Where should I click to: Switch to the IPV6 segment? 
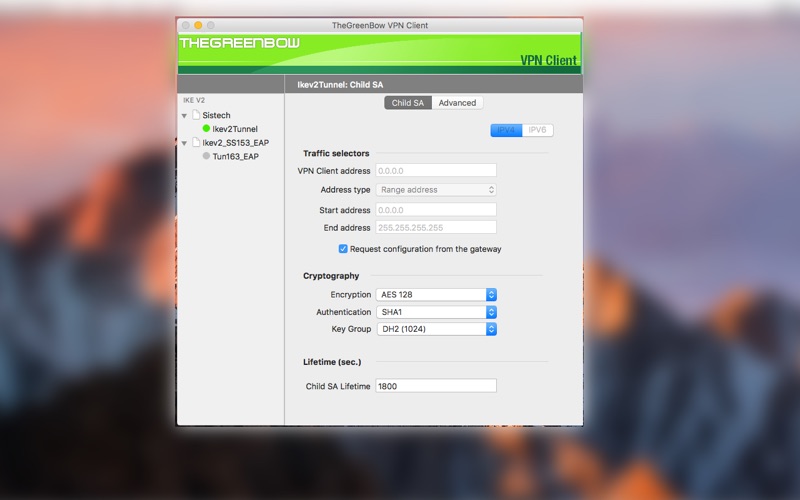537,130
